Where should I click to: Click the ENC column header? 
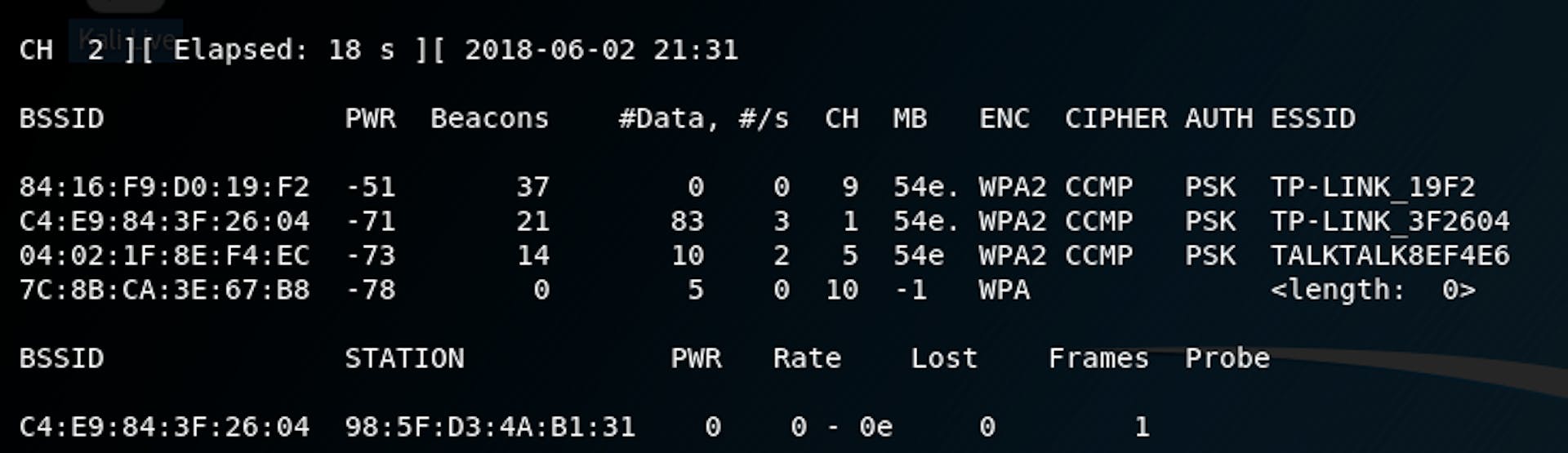pos(1004,118)
